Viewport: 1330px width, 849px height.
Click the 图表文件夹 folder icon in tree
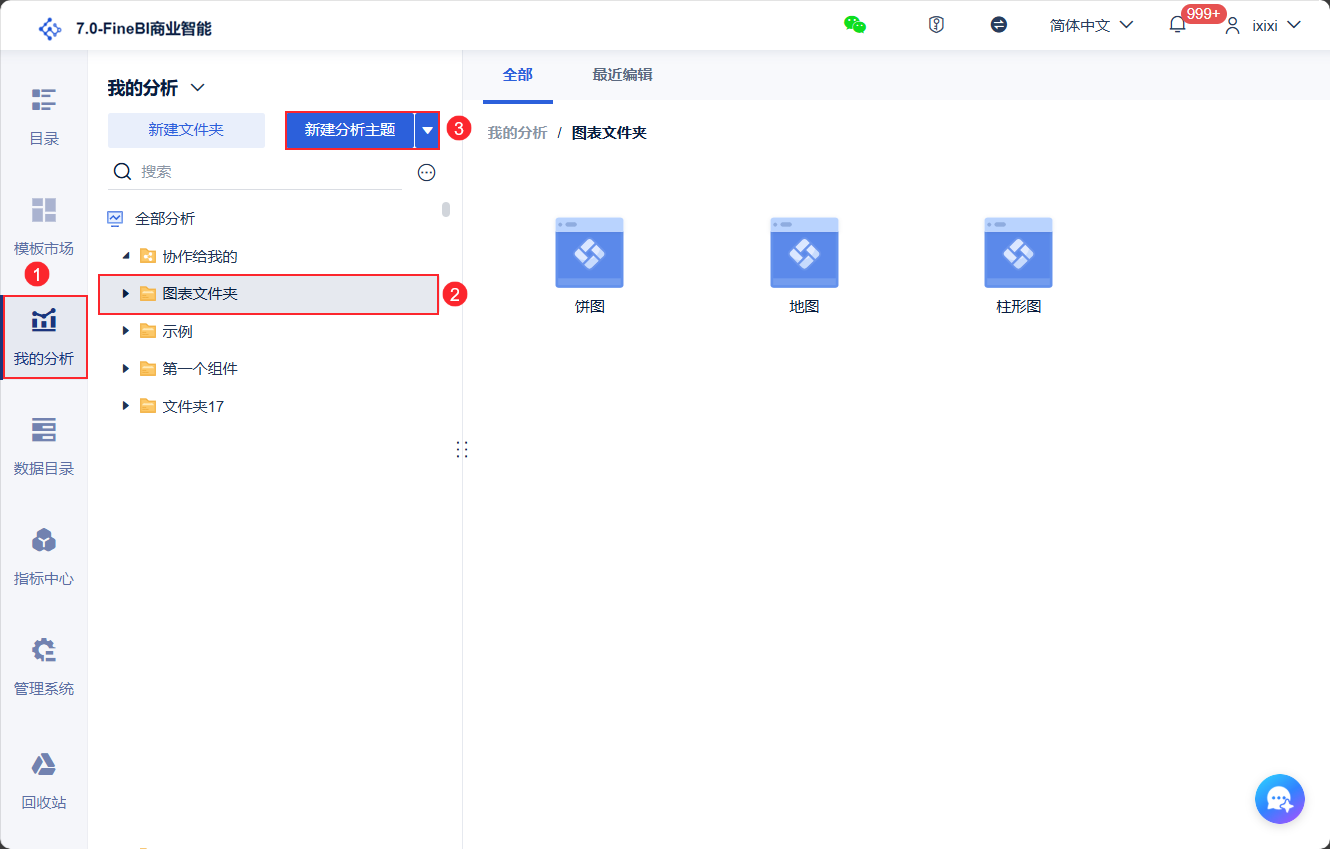tap(148, 294)
